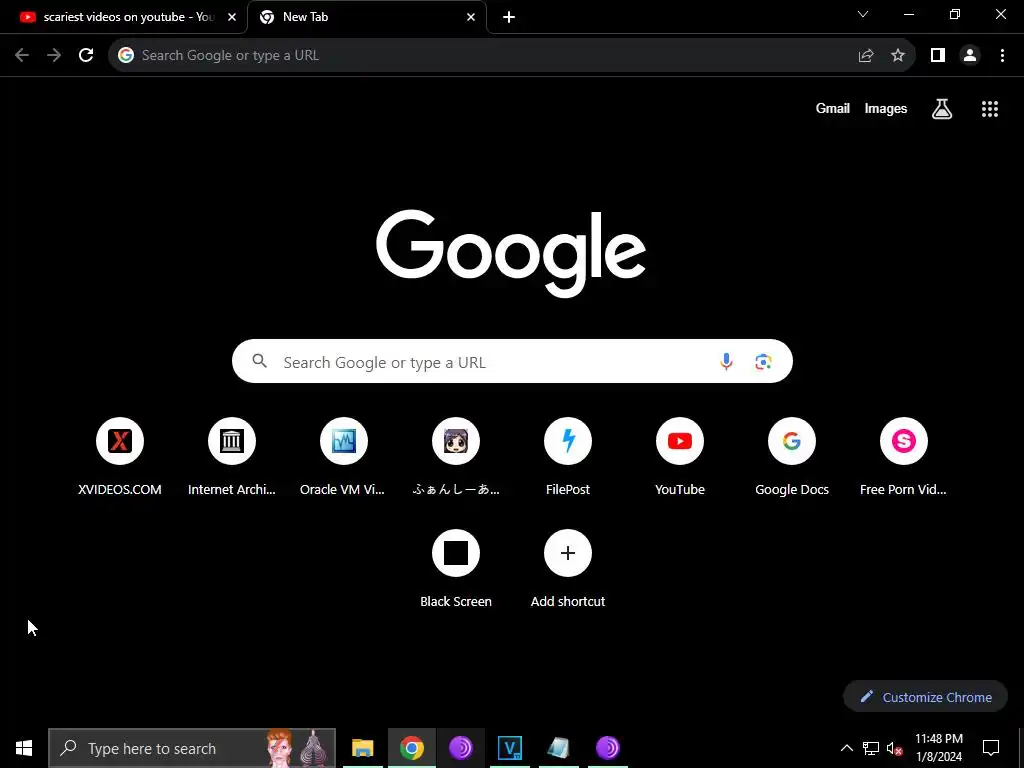Open the notification center icon

pos(991,748)
